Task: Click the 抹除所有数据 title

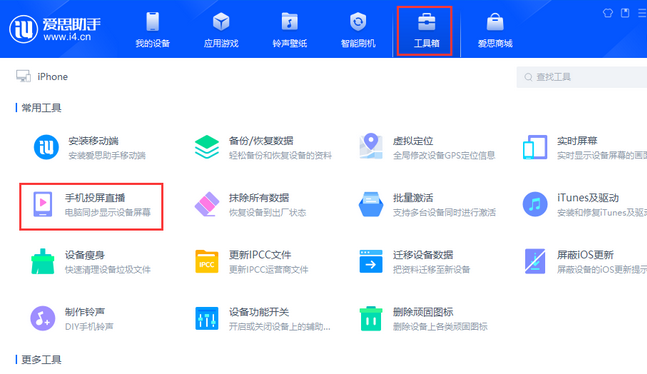Action: (259, 198)
